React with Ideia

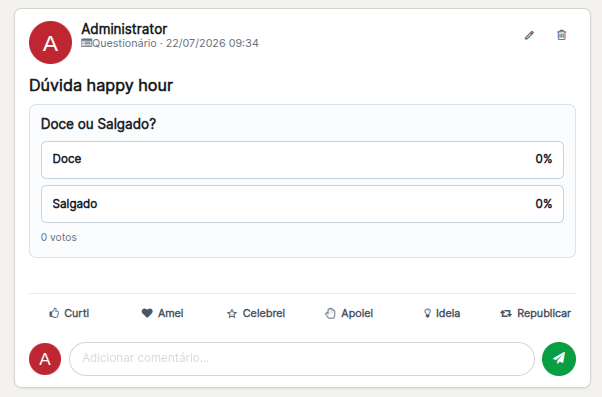click(442, 313)
